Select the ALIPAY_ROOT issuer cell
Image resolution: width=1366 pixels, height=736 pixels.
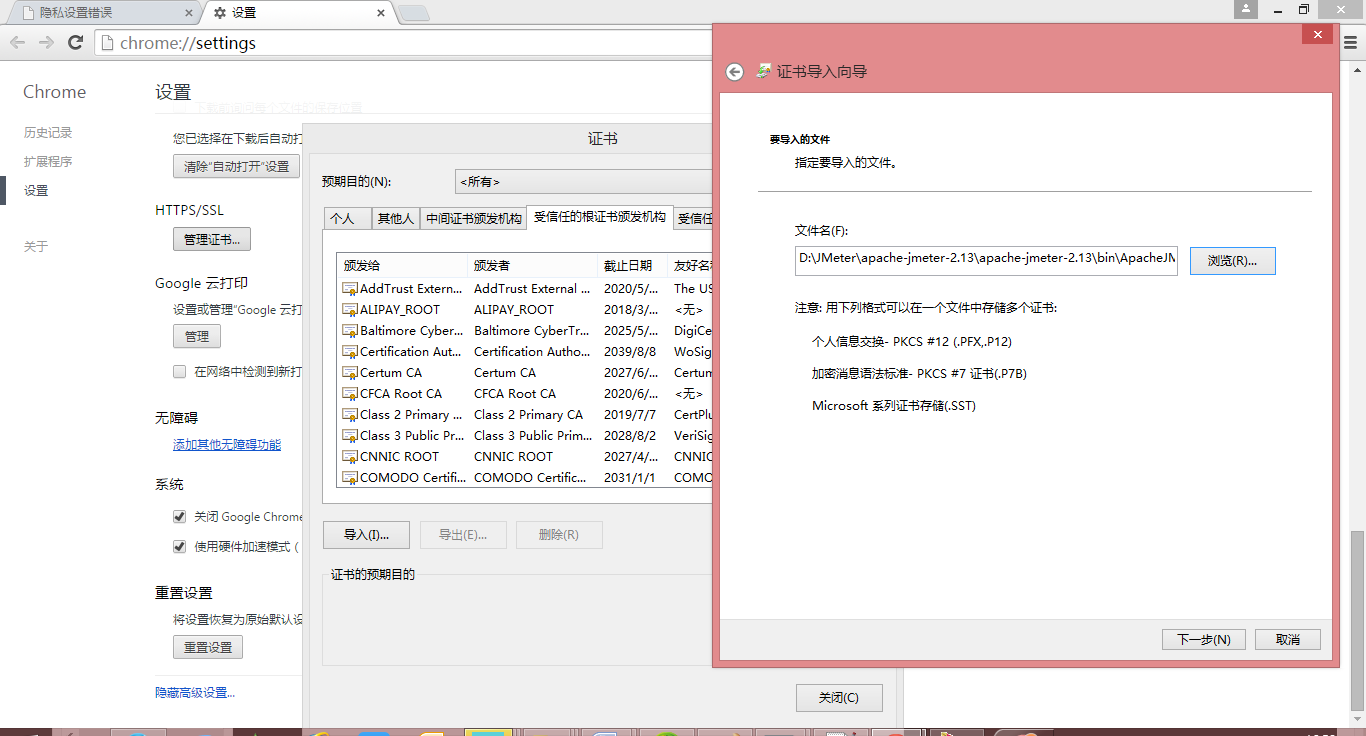coord(514,310)
